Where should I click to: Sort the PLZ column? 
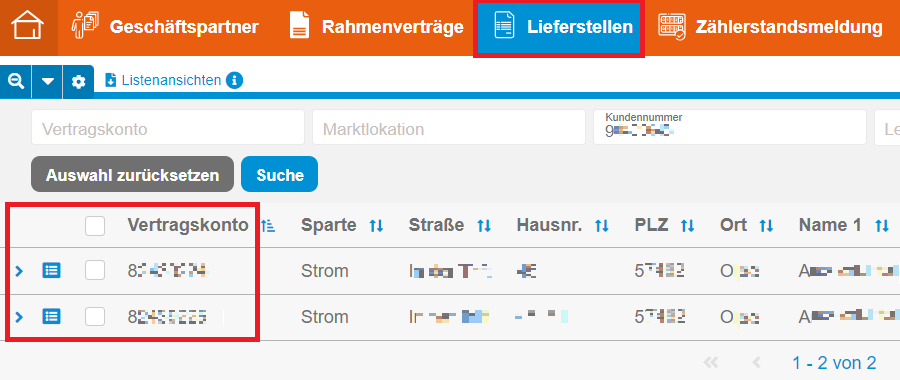(688, 226)
